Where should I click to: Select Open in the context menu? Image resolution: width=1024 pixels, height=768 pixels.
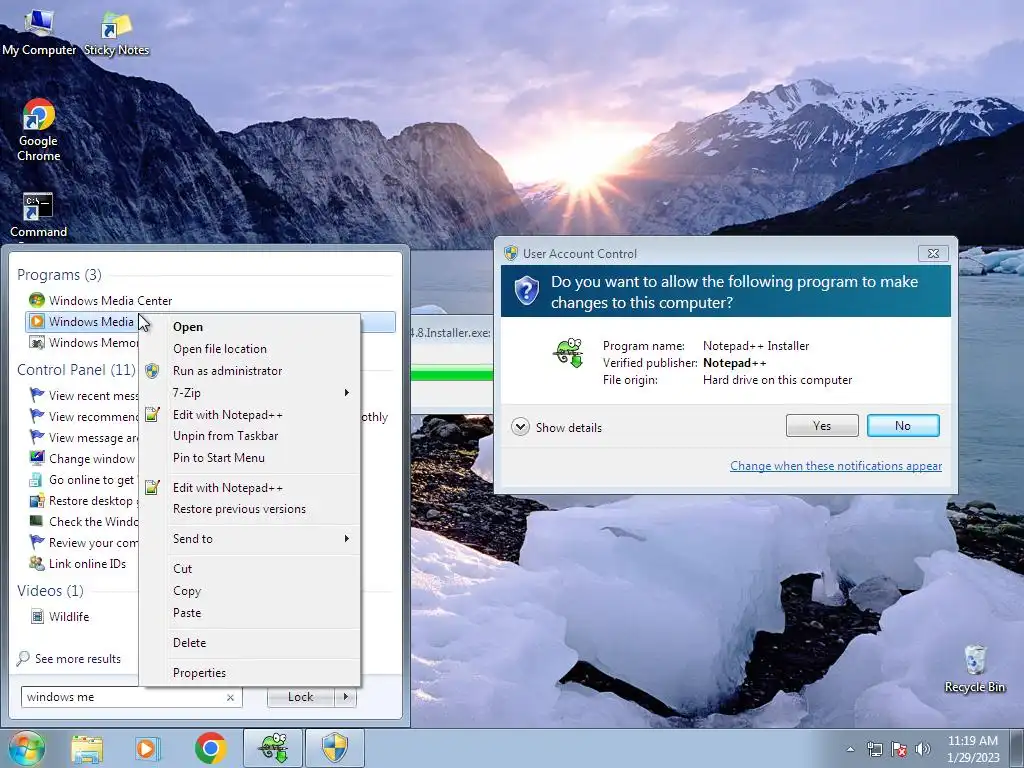249,327
